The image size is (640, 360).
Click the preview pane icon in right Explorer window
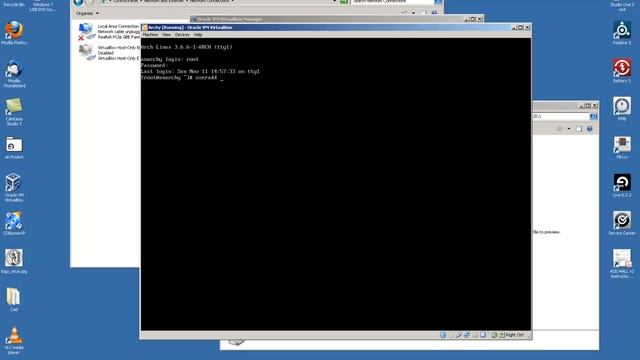coord(579,129)
